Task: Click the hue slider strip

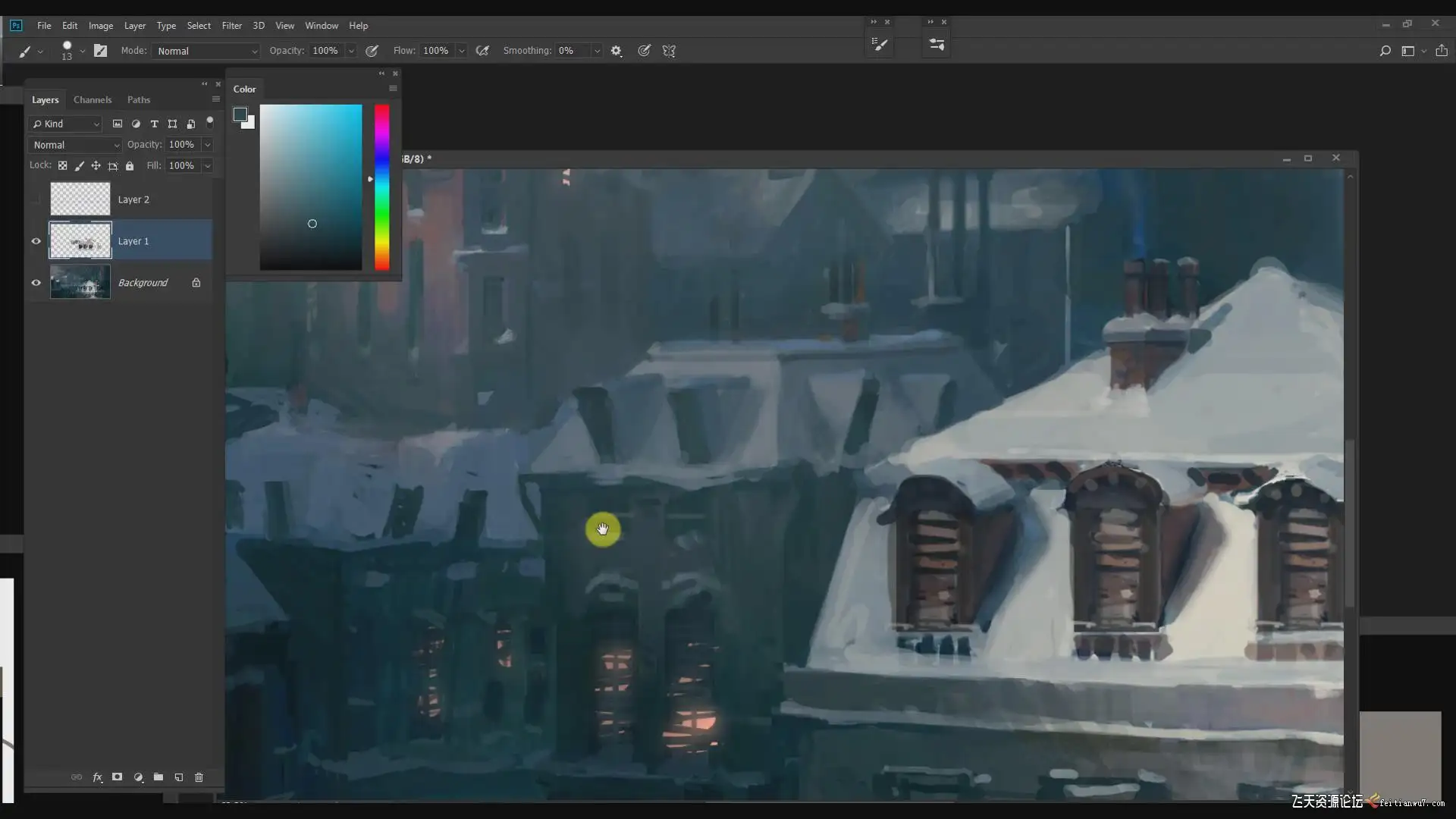Action: point(382,187)
